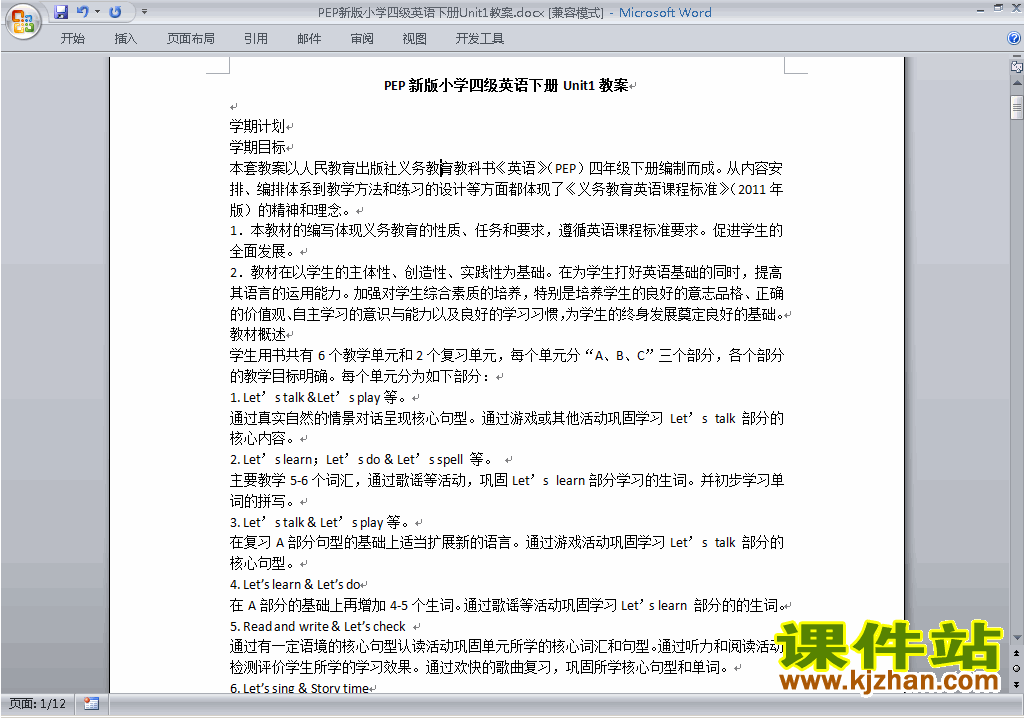Click the vertical scrollbar thumb
1024x718 pixels.
pyautogui.click(x=1017, y=107)
